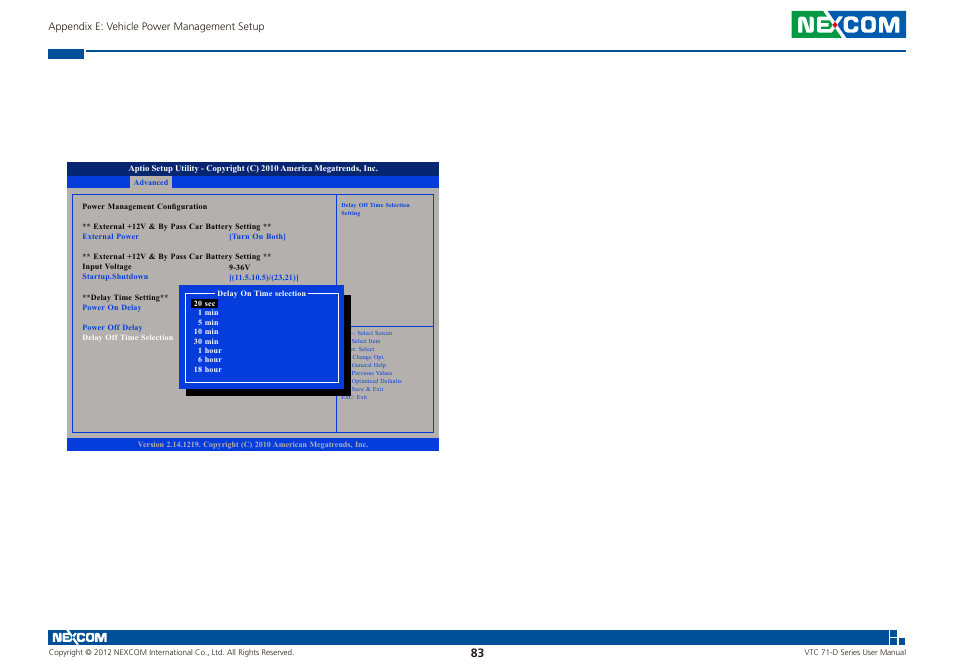Click the VTC 71-D Series User Manual text
954x672 pixels.
(x=855, y=653)
